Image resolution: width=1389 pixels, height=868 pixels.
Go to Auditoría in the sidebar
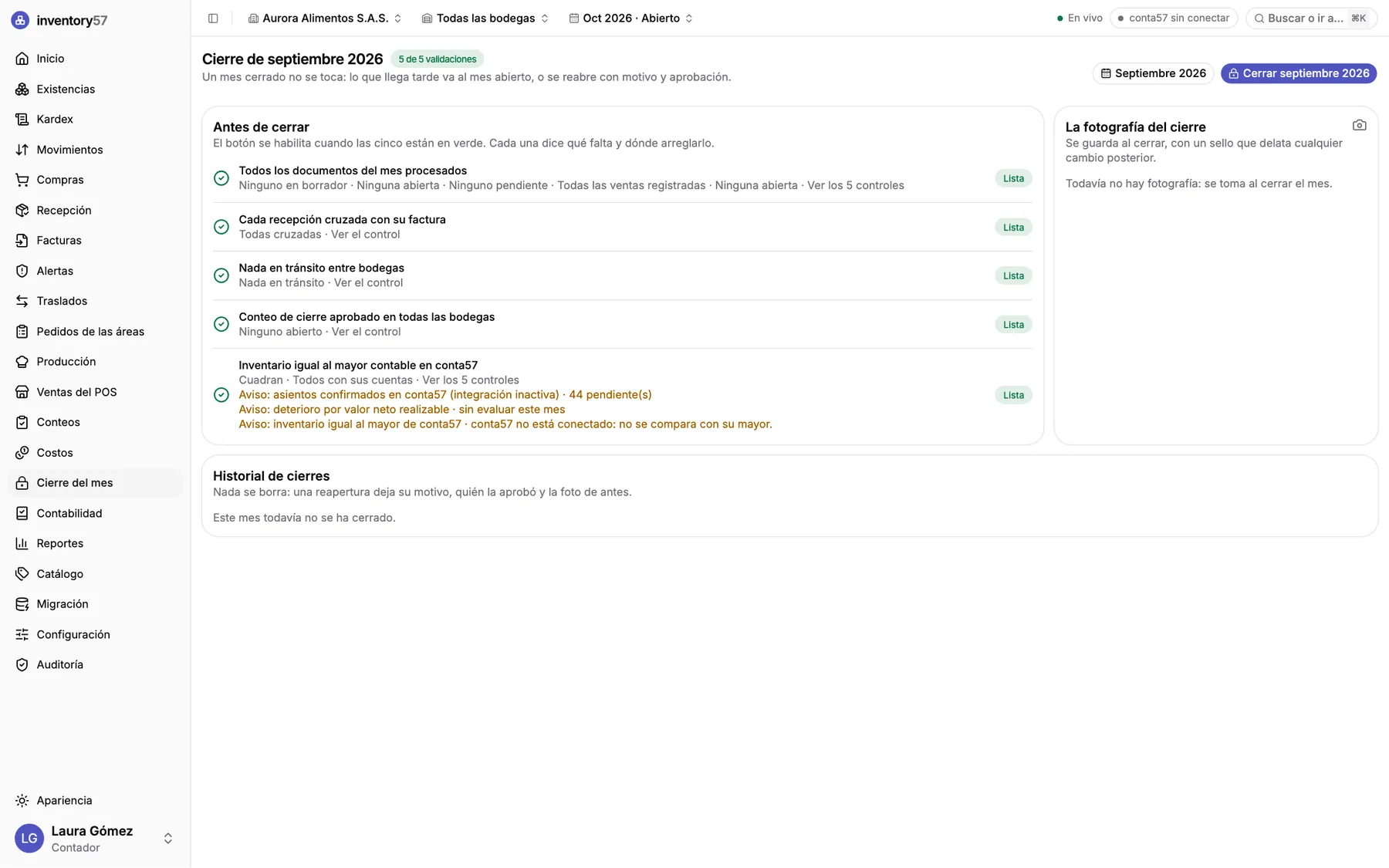click(x=95, y=665)
